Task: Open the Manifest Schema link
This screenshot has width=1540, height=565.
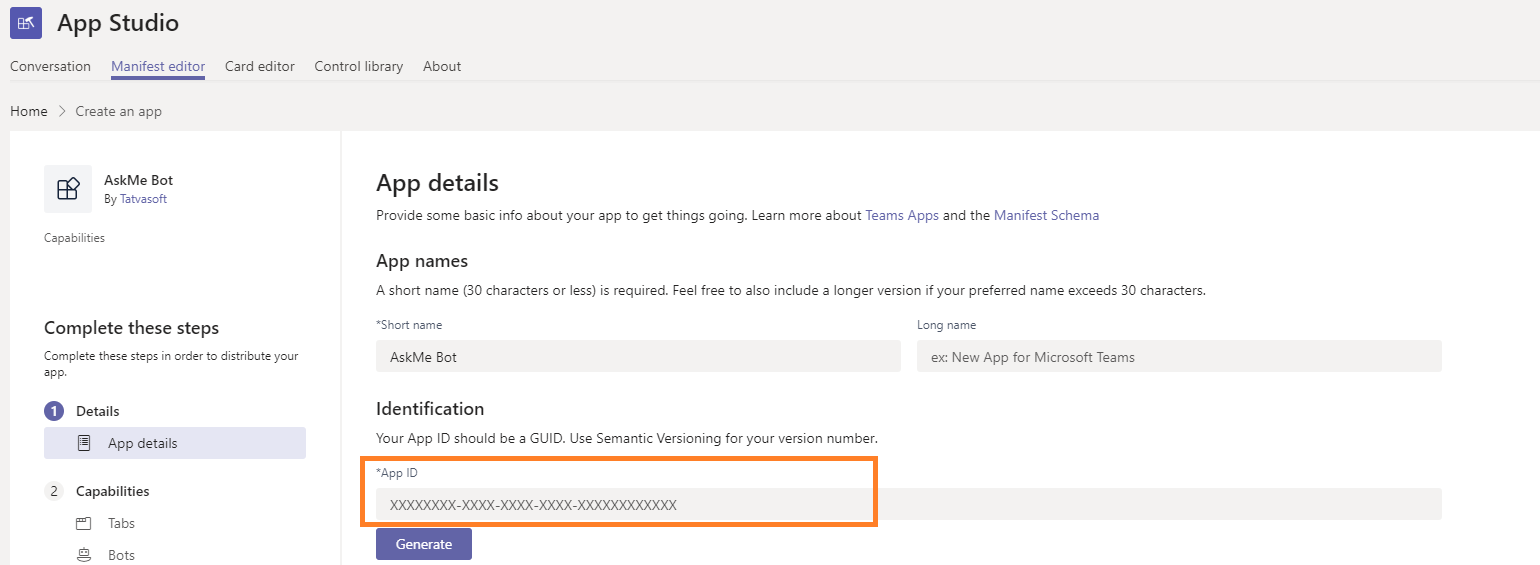Action: click(x=1046, y=215)
